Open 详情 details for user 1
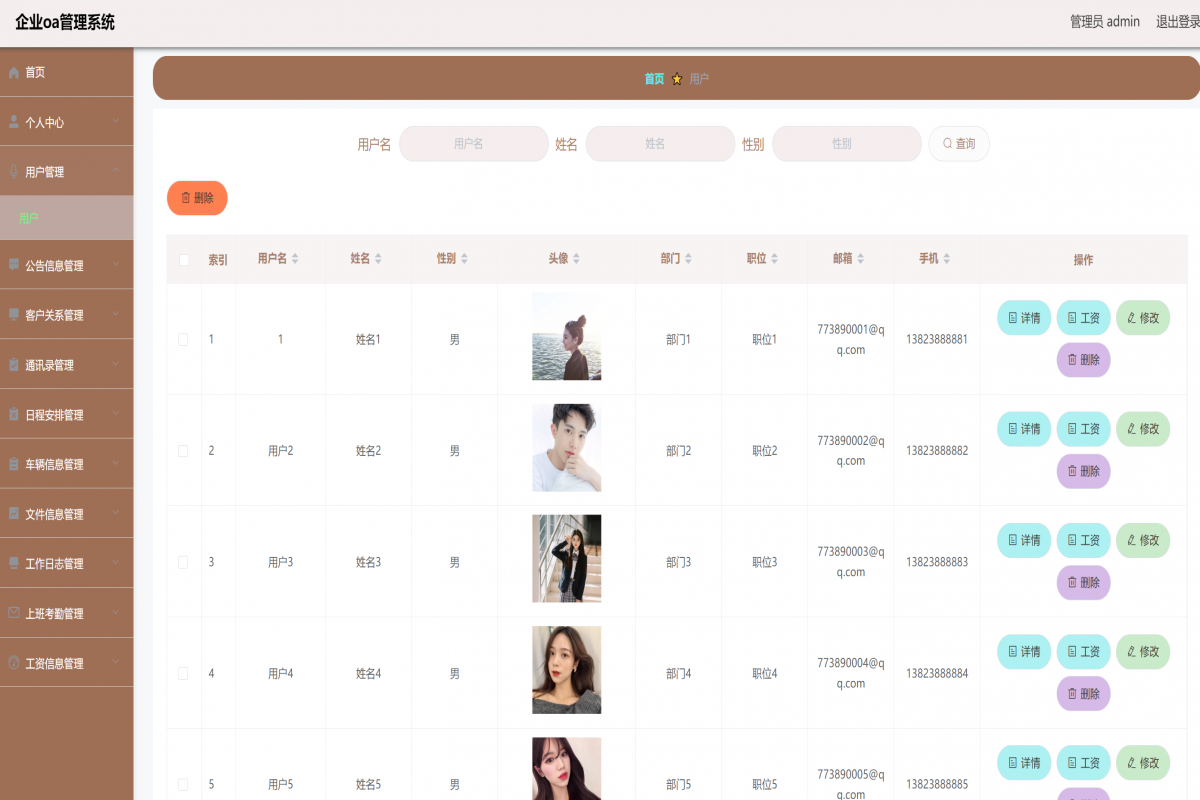 pyautogui.click(x=1023, y=317)
